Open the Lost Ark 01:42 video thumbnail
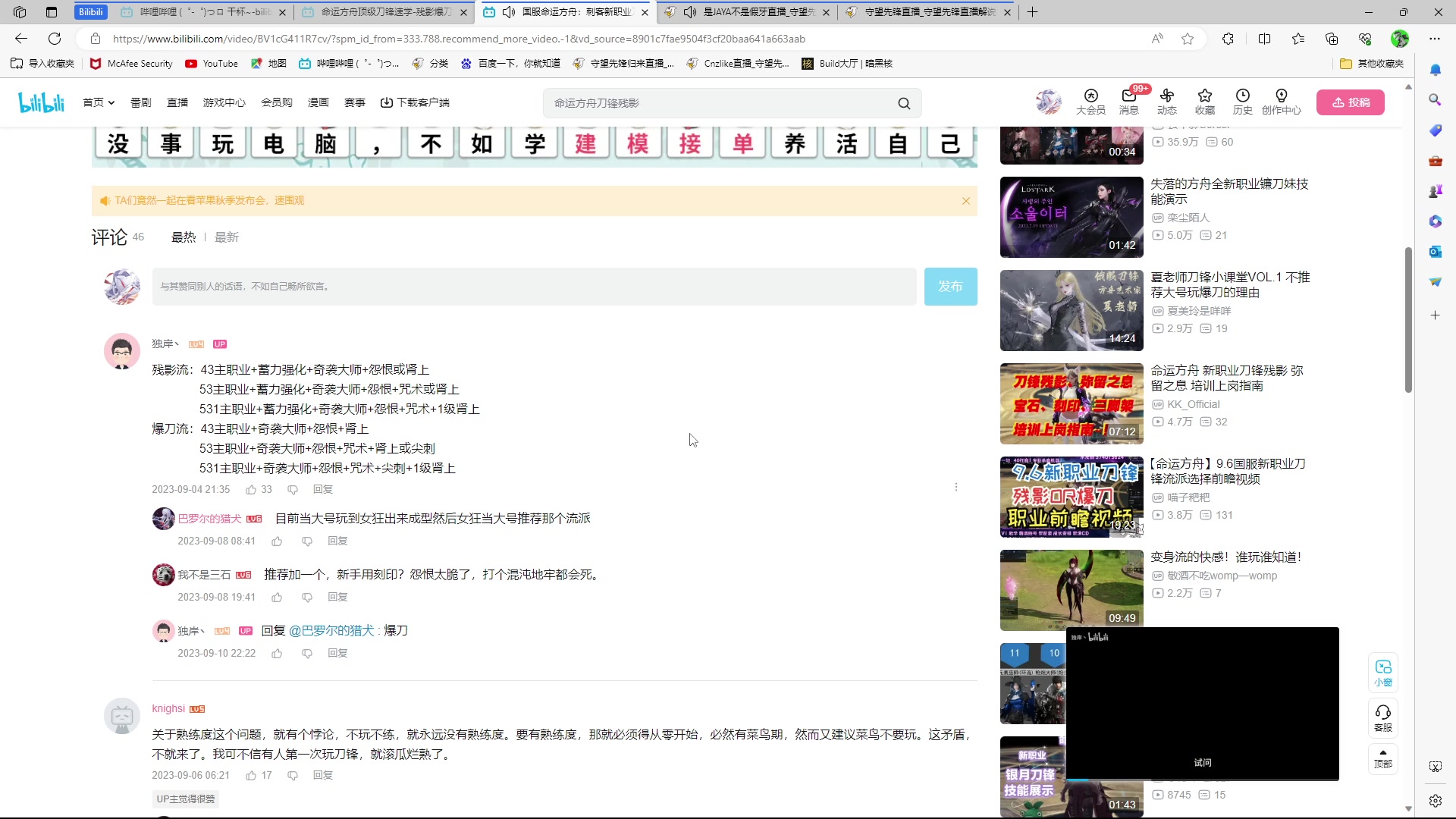 click(x=1071, y=218)
